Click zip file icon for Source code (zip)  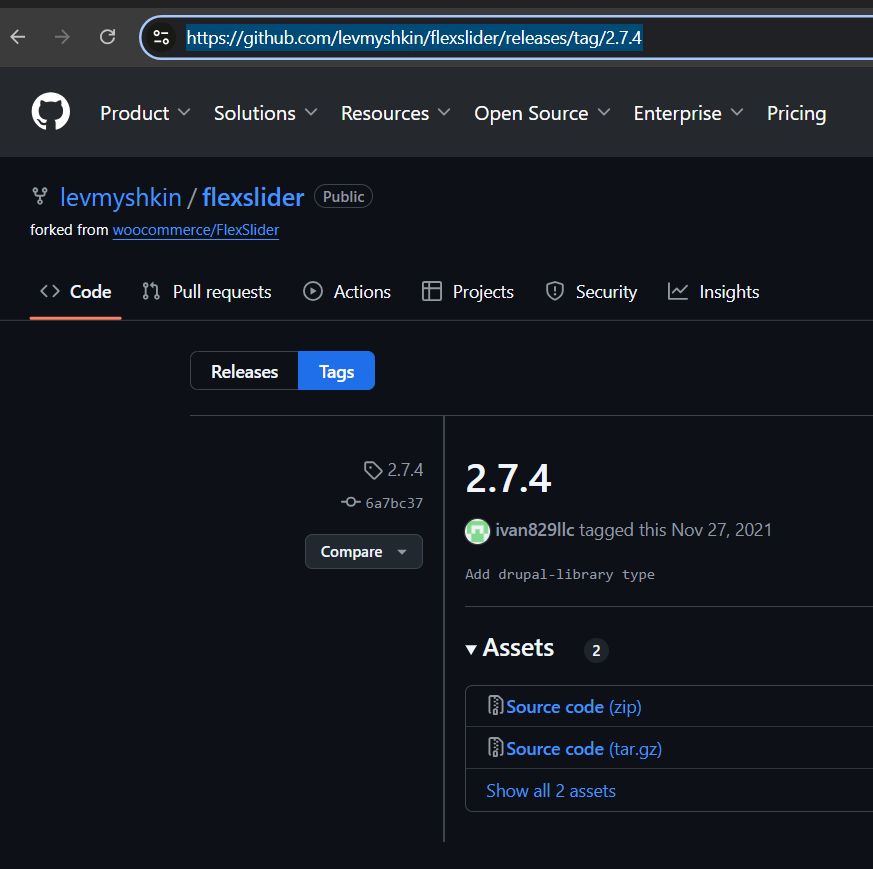495,705
